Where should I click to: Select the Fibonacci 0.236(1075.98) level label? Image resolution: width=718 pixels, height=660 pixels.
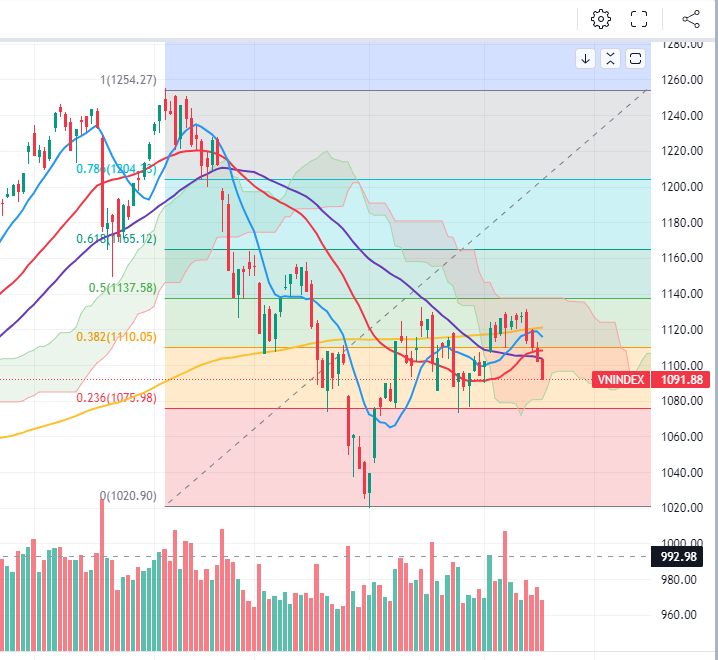pyautogui.click(x=117, y=397)
